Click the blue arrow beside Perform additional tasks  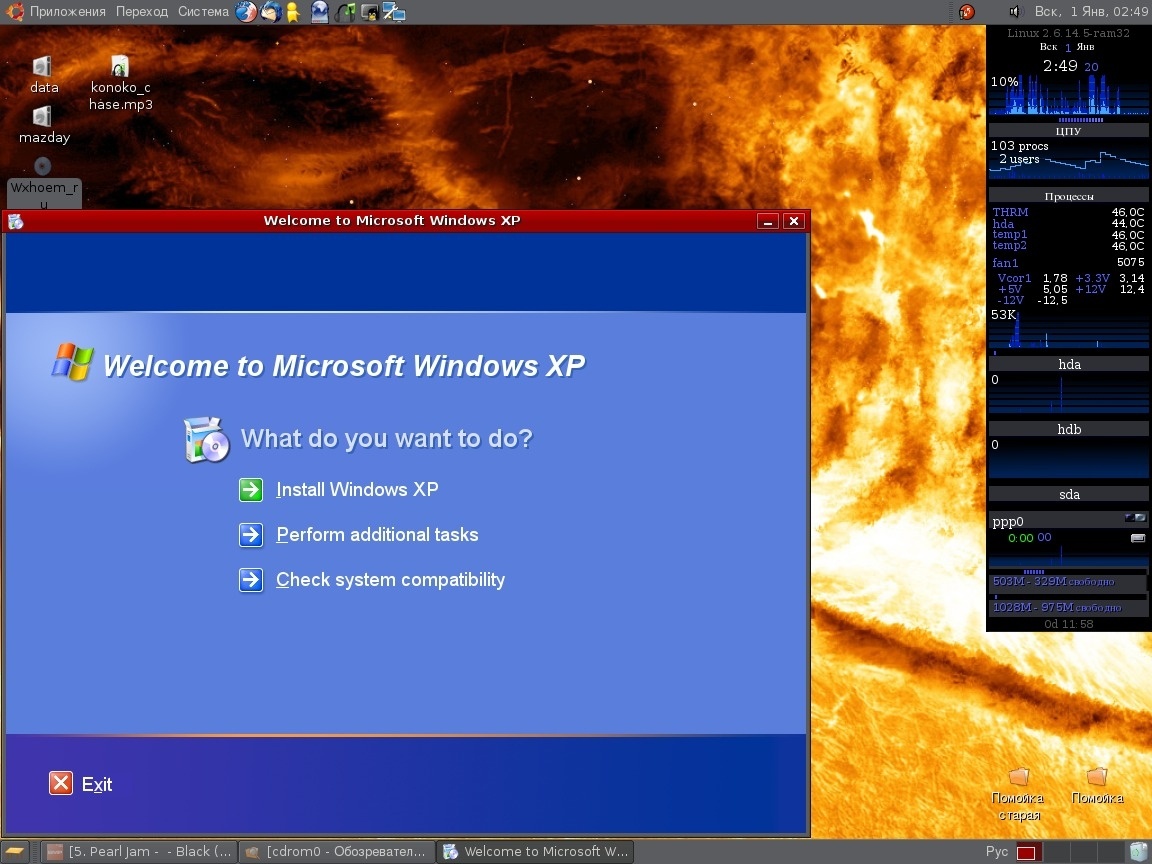251,535
